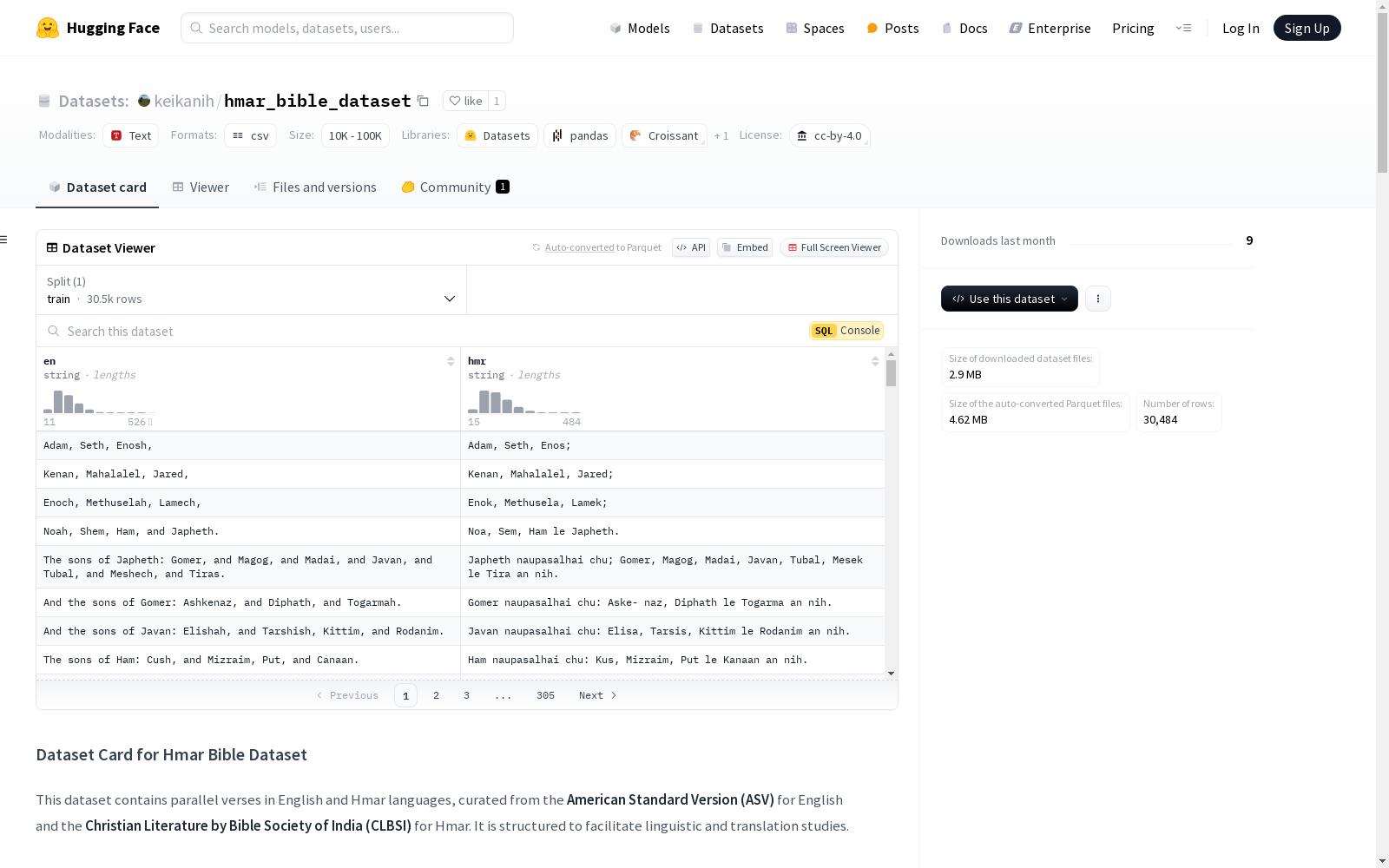This screenshot has height=868, width=1389.
Task: Click the Log In link
Action: [1241, 28]
